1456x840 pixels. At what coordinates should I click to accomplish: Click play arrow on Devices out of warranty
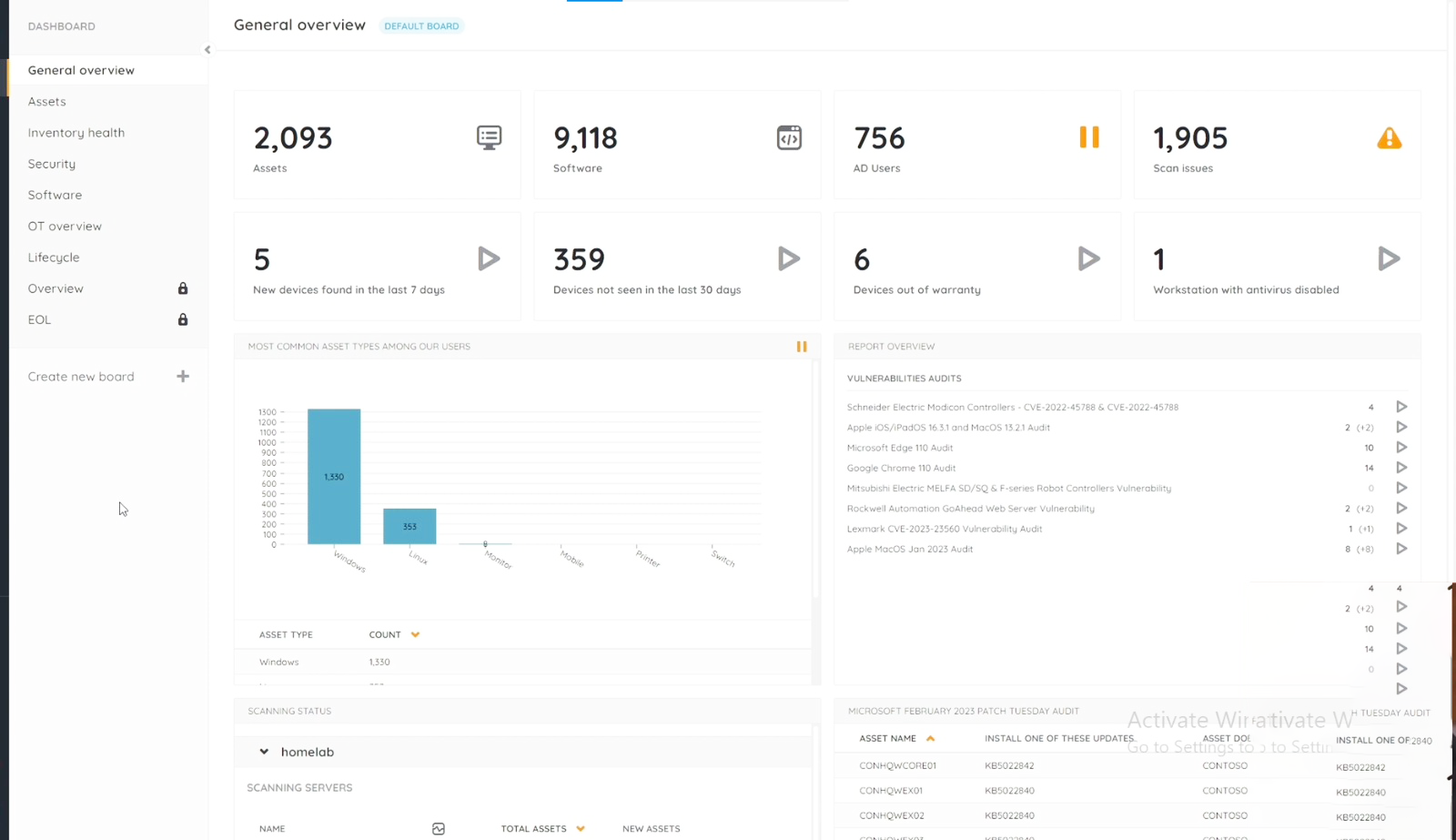[1088, 258]
